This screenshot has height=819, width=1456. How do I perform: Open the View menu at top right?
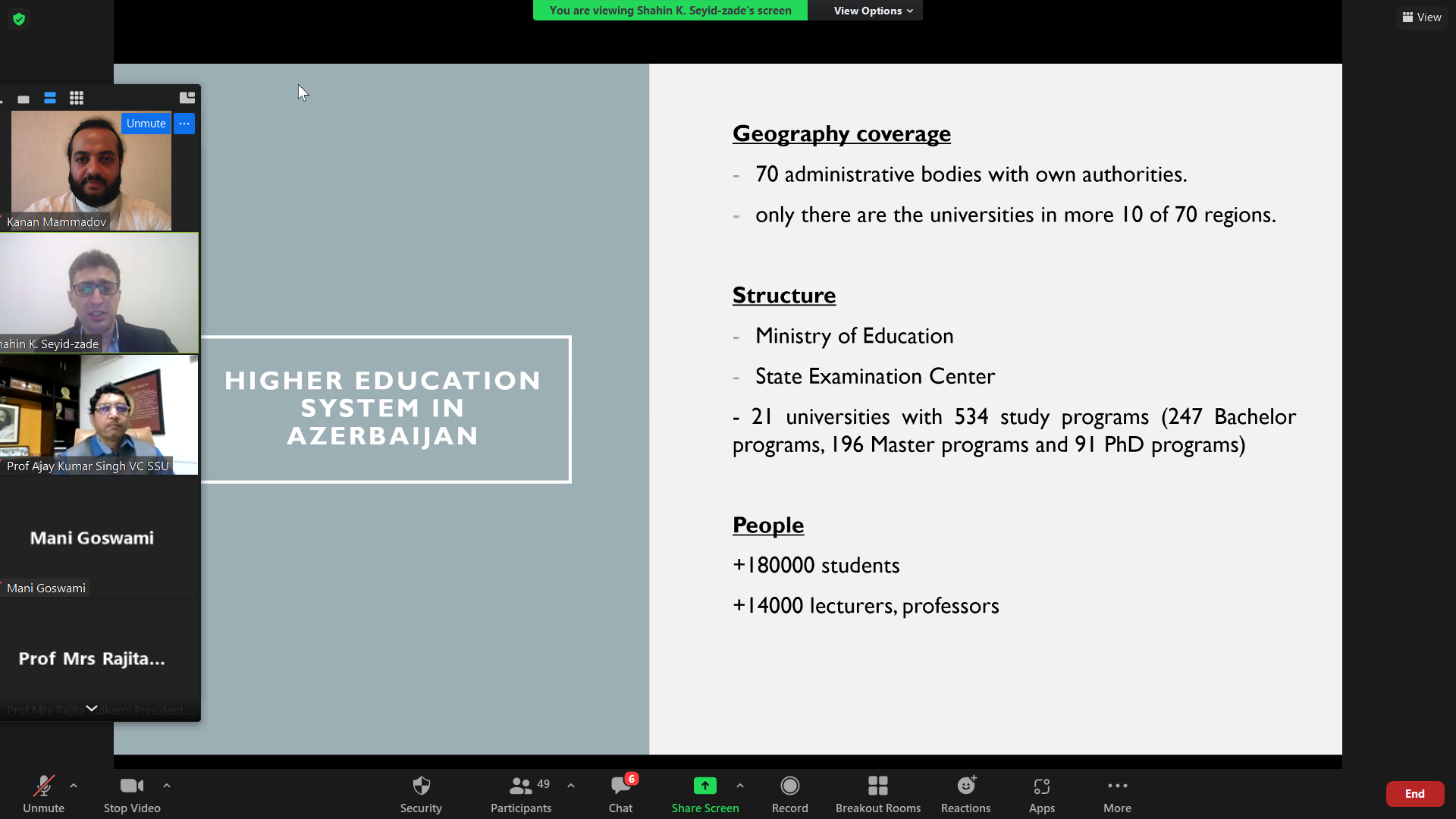coord(1422,17)
